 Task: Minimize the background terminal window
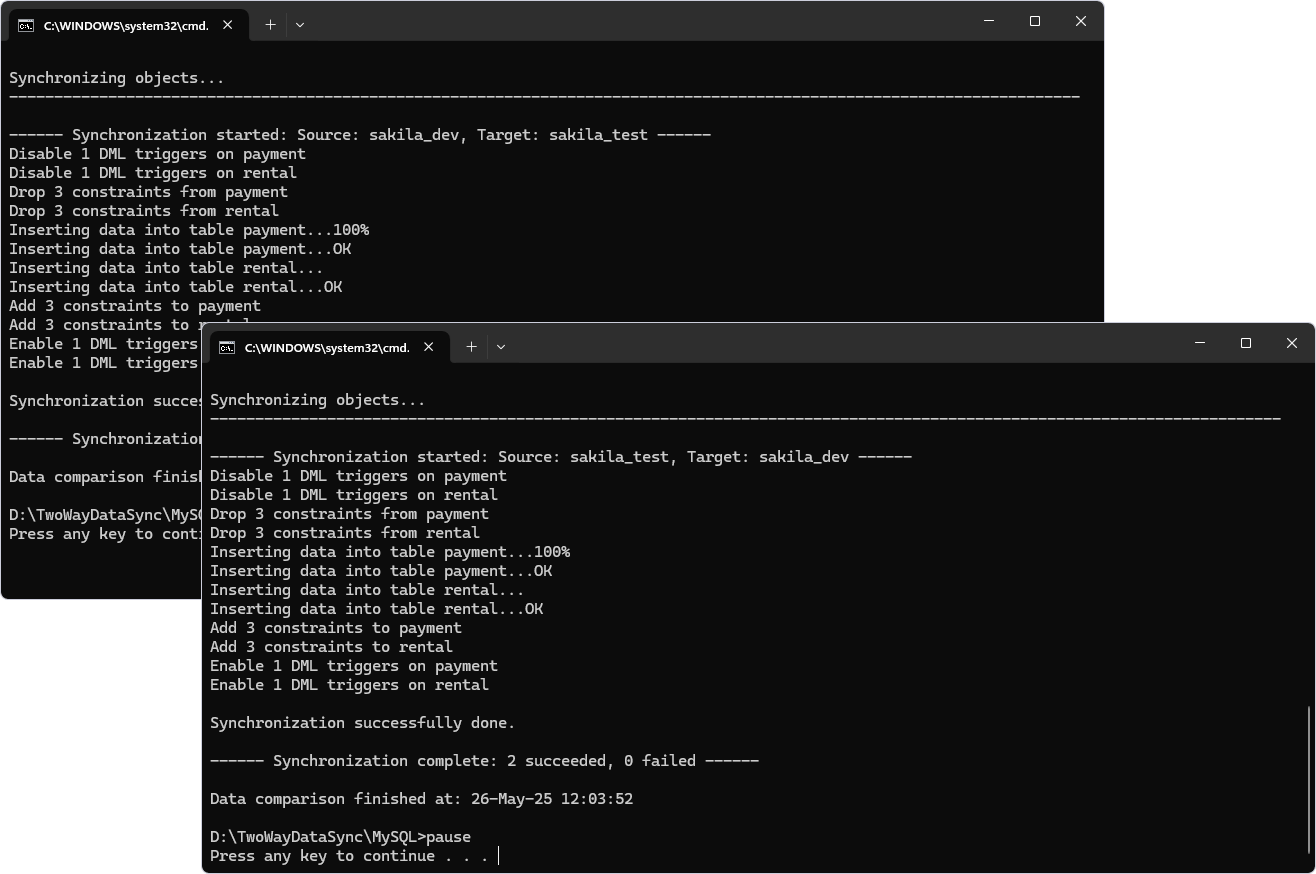989,21
